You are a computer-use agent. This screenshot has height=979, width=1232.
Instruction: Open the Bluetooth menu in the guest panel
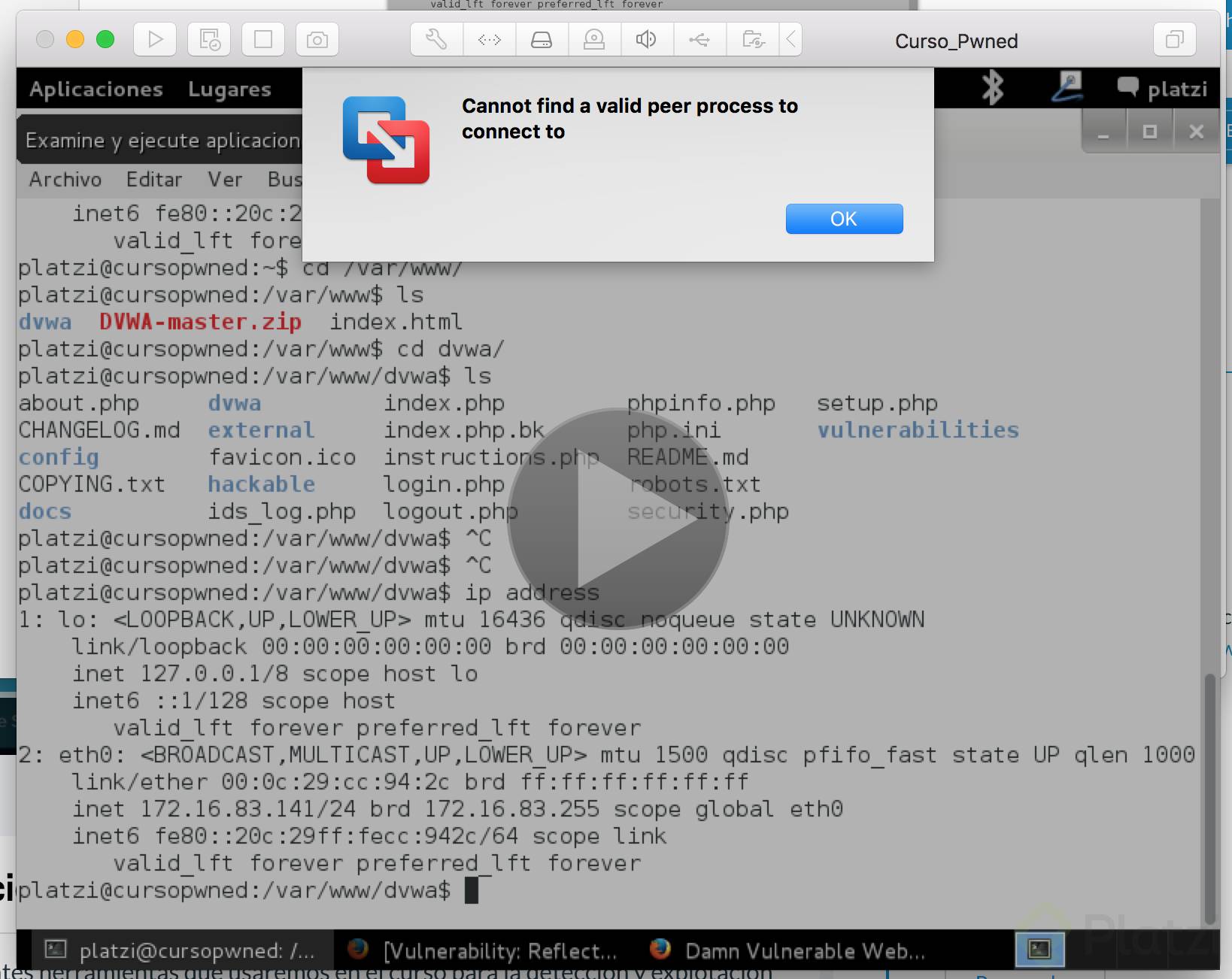[x=992, y=87]
